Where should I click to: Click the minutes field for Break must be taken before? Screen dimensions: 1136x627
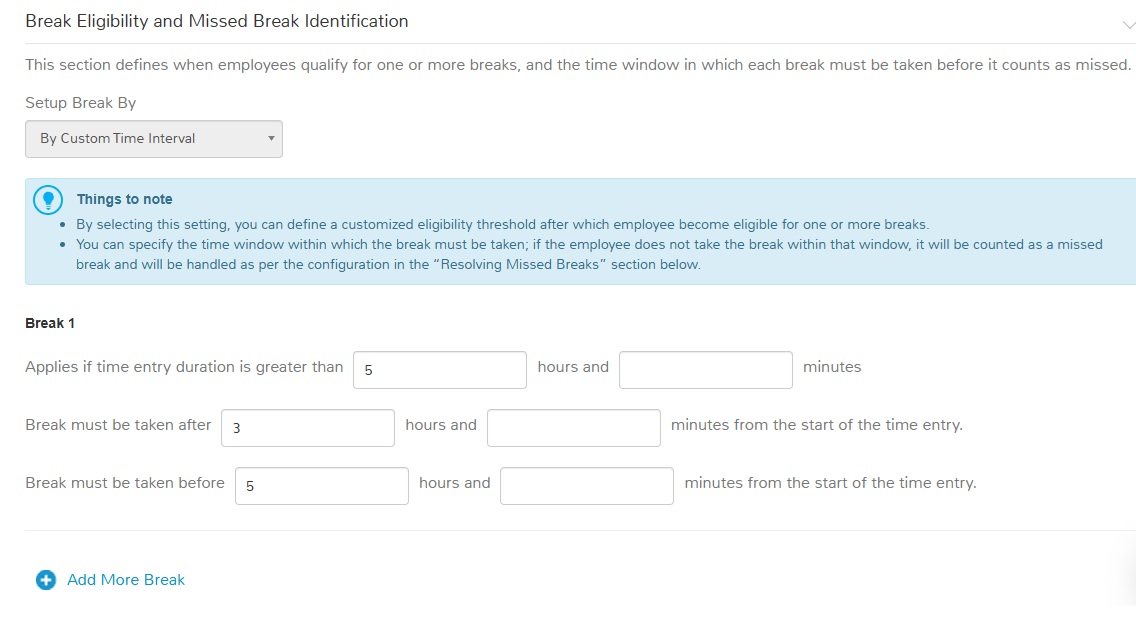[x=587, y=486]
